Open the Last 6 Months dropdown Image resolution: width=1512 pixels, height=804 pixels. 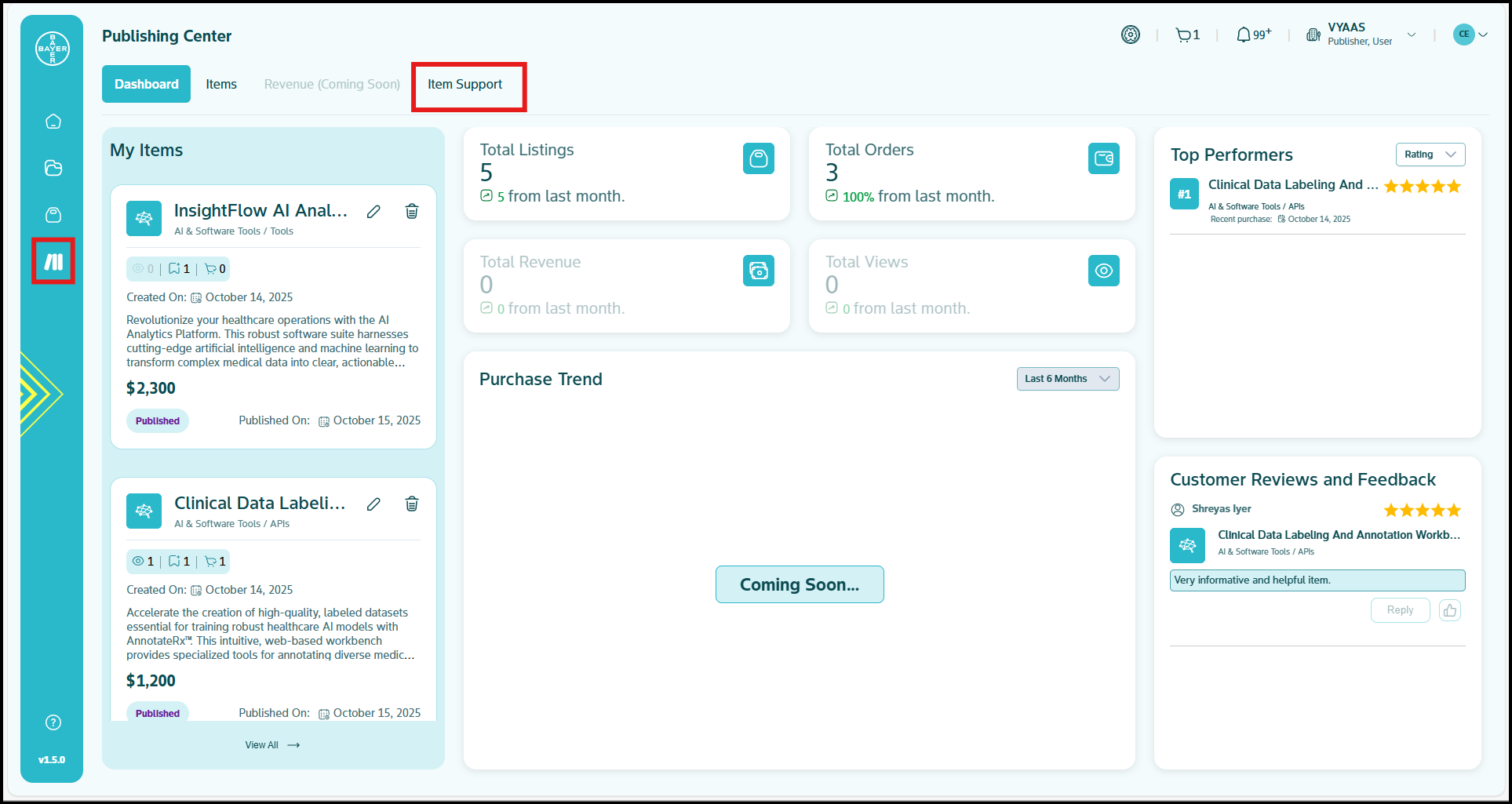pos(1067,379)
